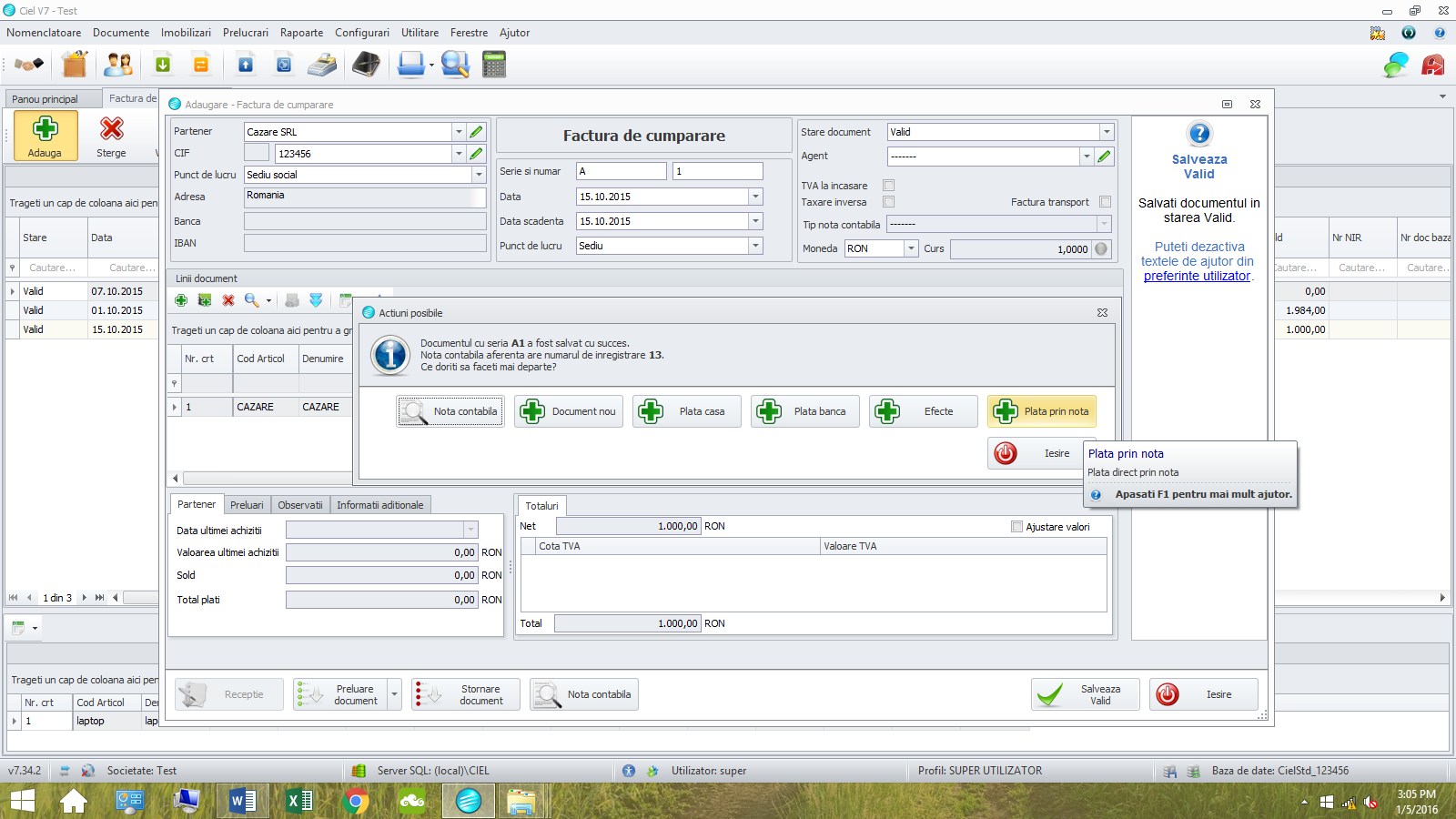
Task: Switch to the Observatii tab
Action: click(300, 505)
